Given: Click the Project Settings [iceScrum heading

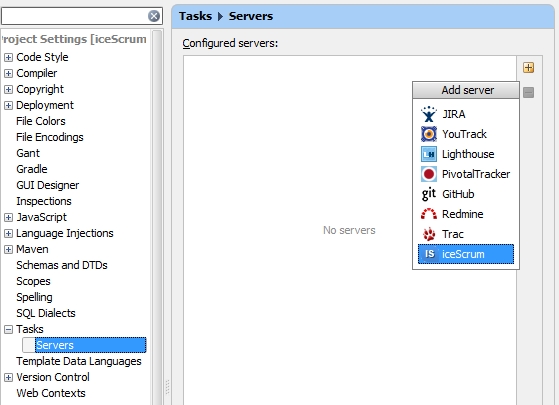Looking at the screenshot, I should [73, 39].
